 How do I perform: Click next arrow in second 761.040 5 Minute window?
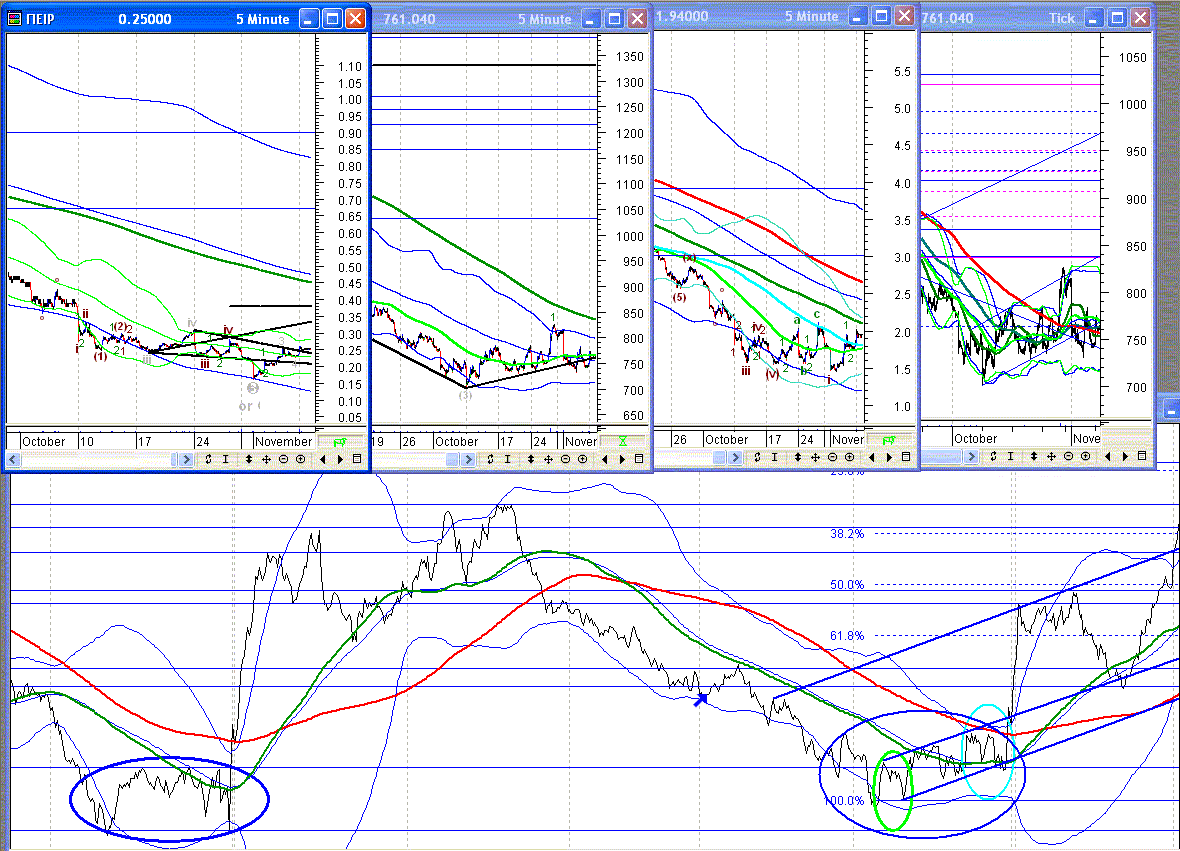pos(622,459)
